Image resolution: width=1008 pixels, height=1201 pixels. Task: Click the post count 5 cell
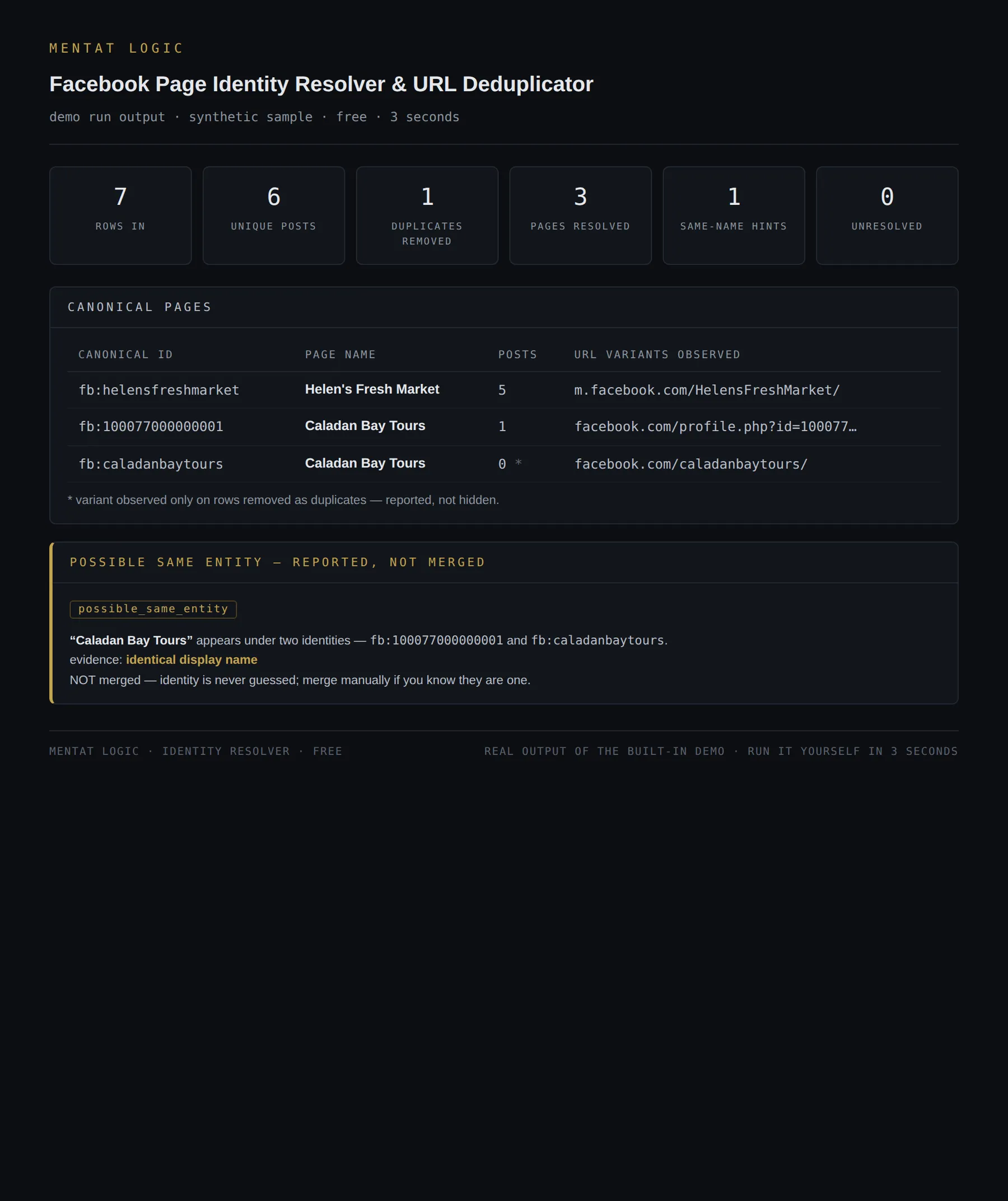pyautogui.click(x=502, y=390)
